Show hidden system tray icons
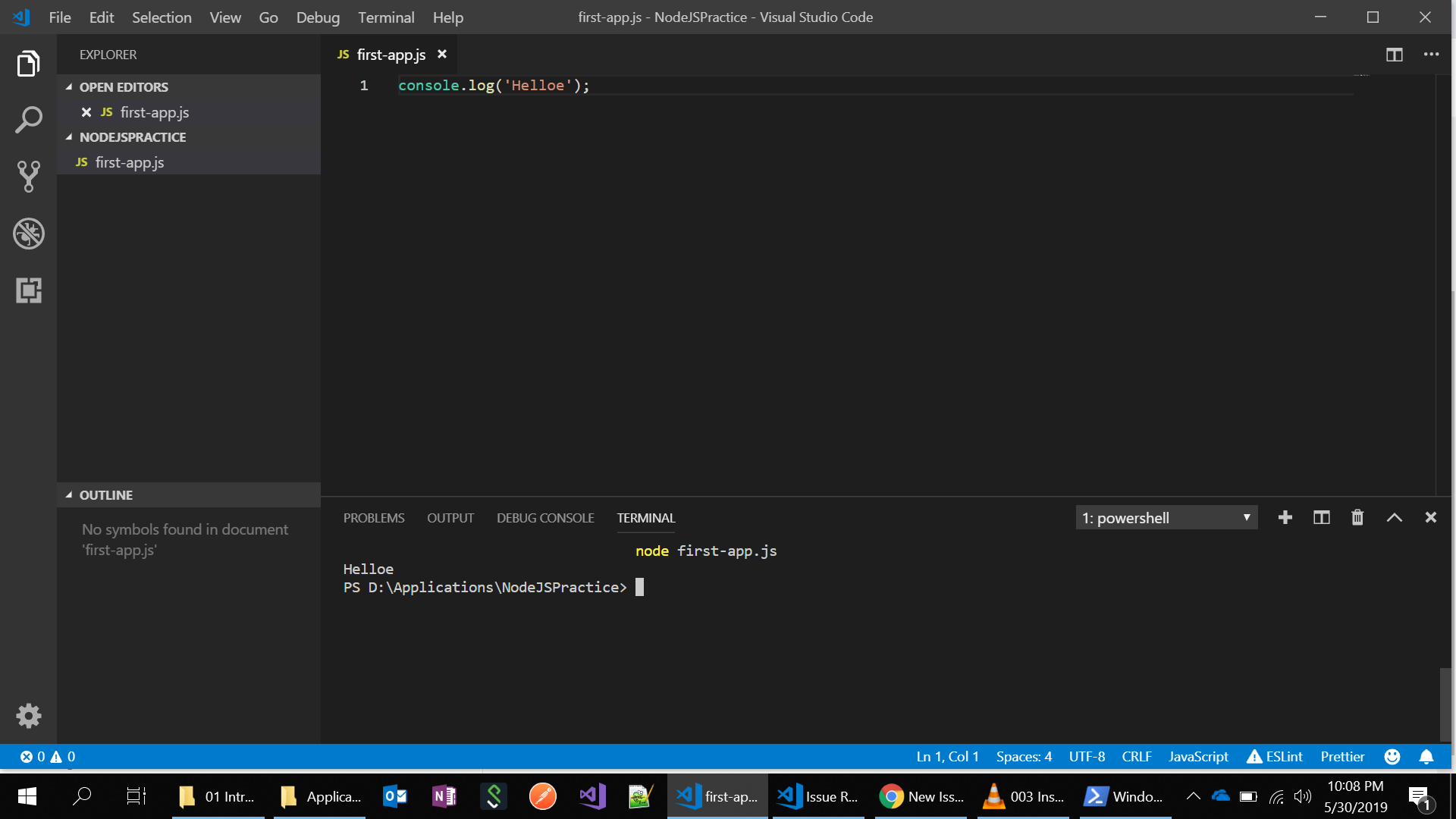 click(1193, 796)
